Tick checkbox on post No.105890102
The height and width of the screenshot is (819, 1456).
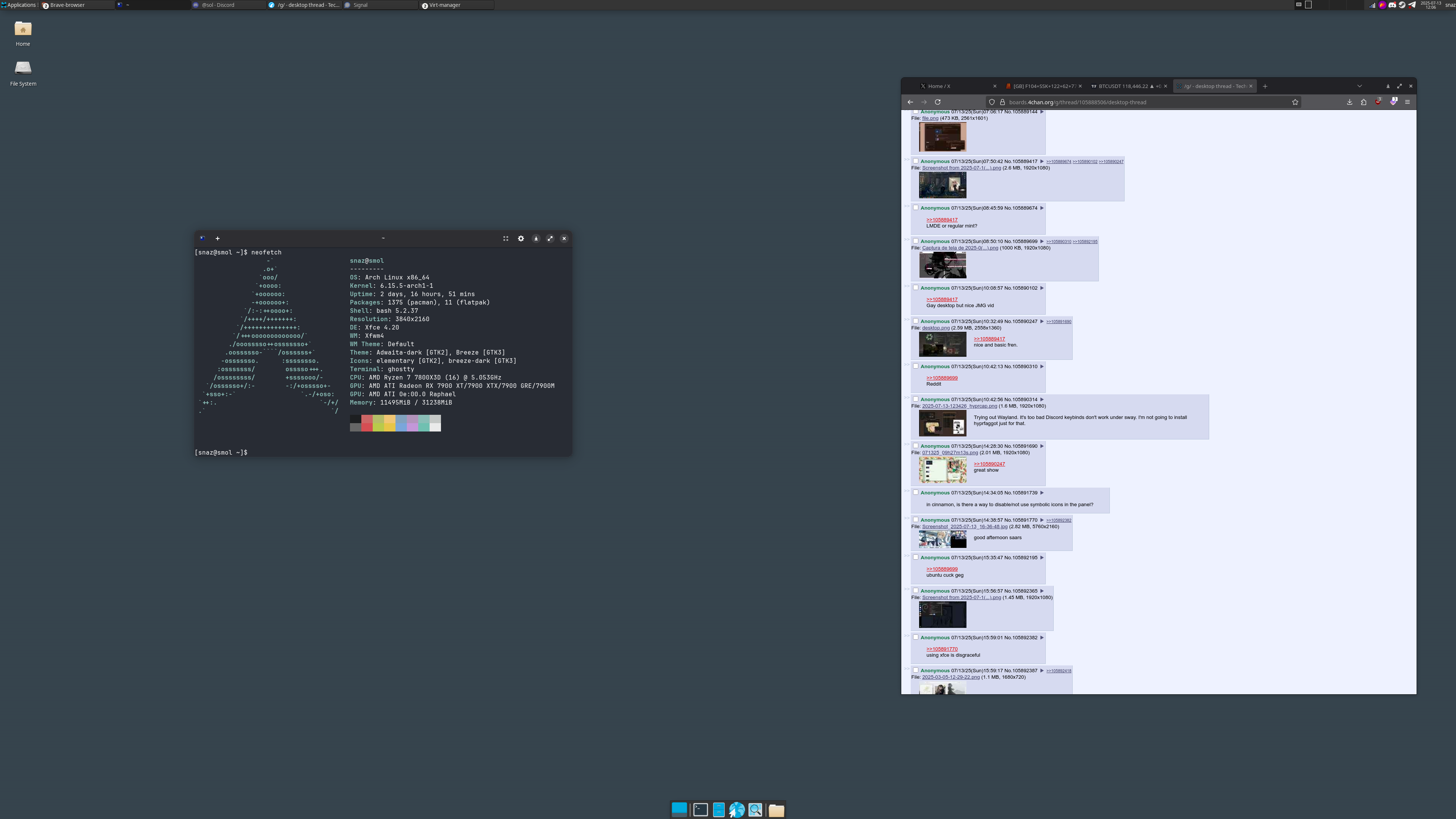pos(916,288)
